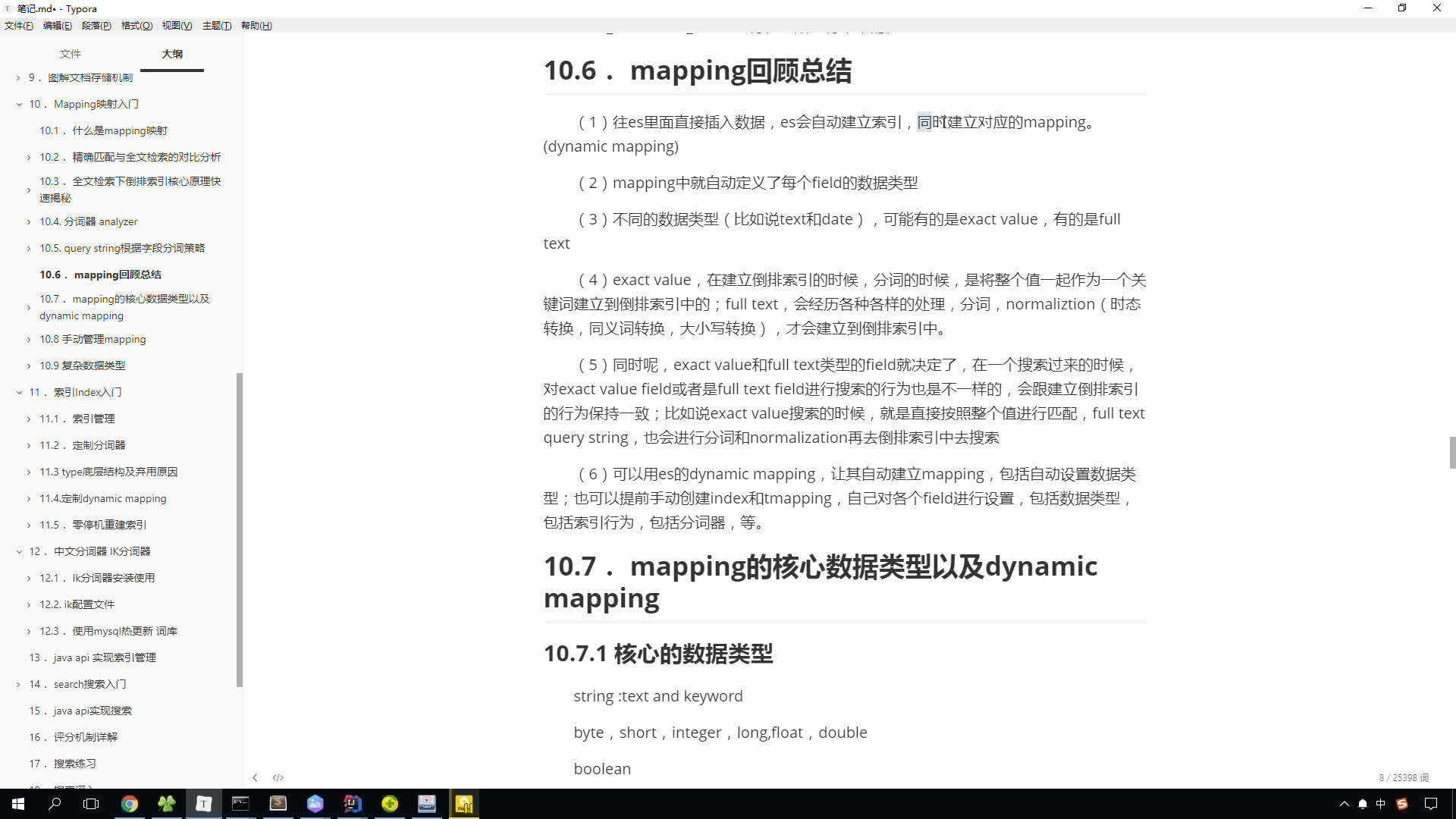Open IntelliJ IDEA from the taskbar
Screen dimensions: 1456x819
(x=351, y=804)
